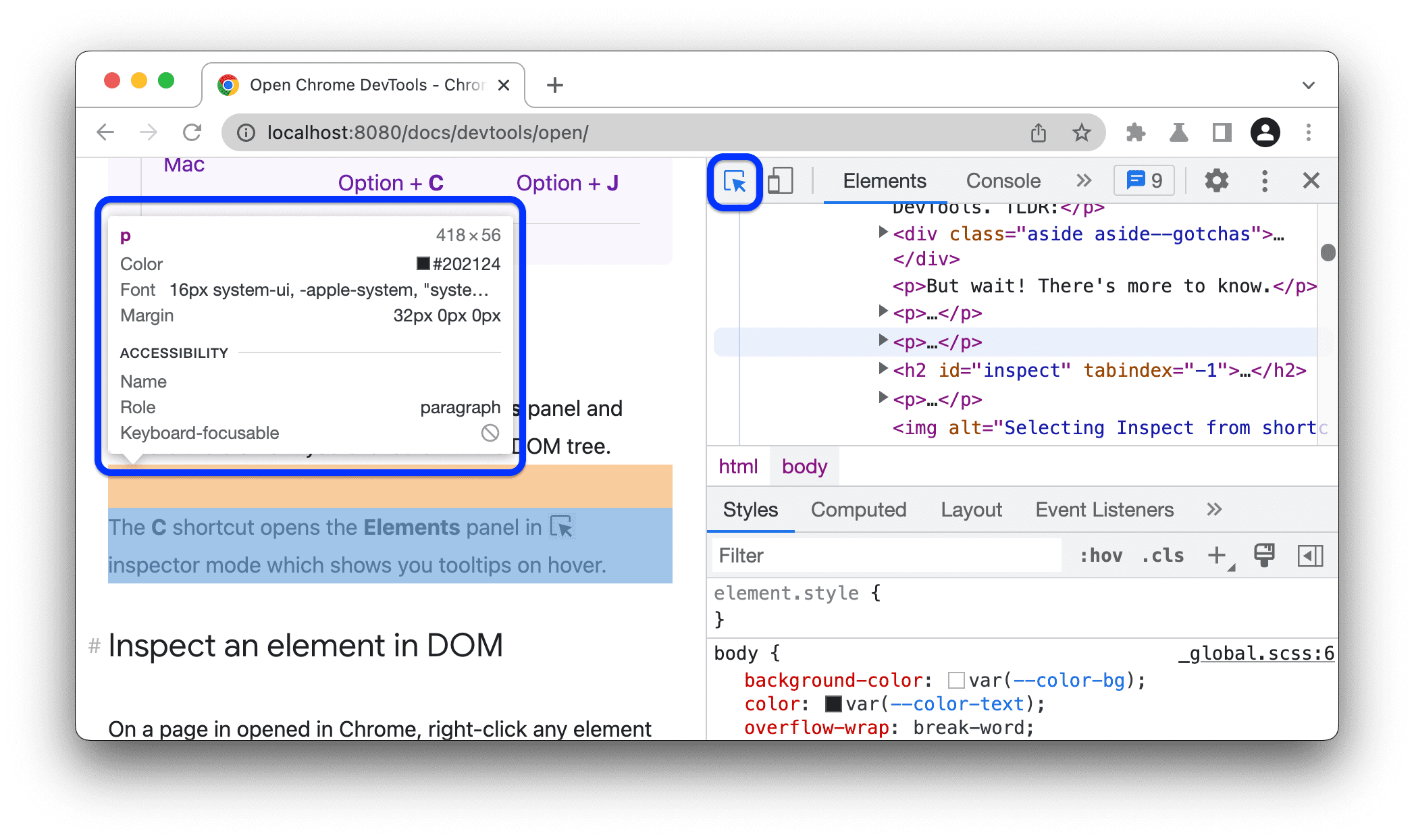Click the Inspector/element selector icon
The height and width of the screenshot is (840, 1414).
[x=736, y=180]
